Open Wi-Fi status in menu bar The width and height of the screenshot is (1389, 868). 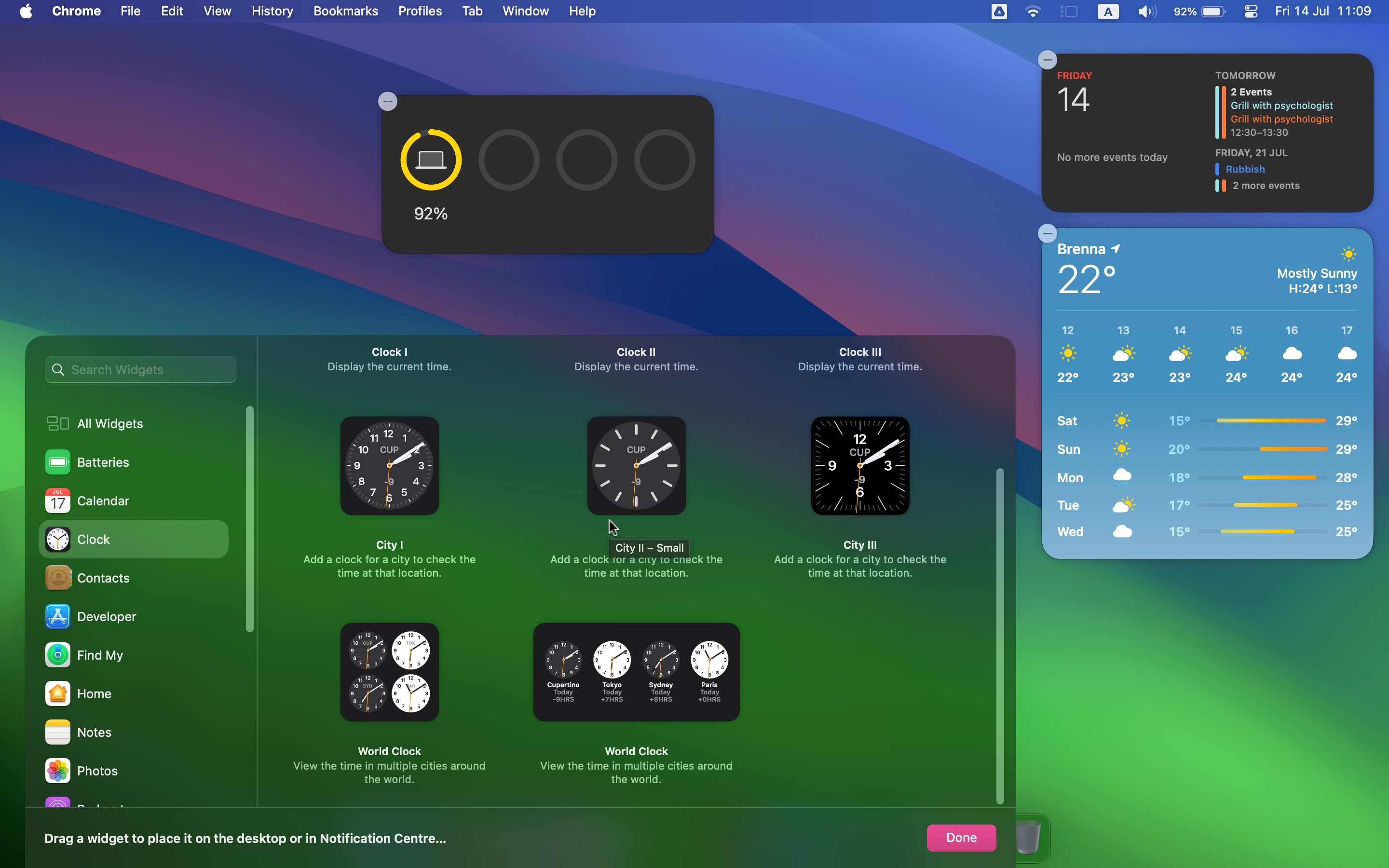point(1033,11)
